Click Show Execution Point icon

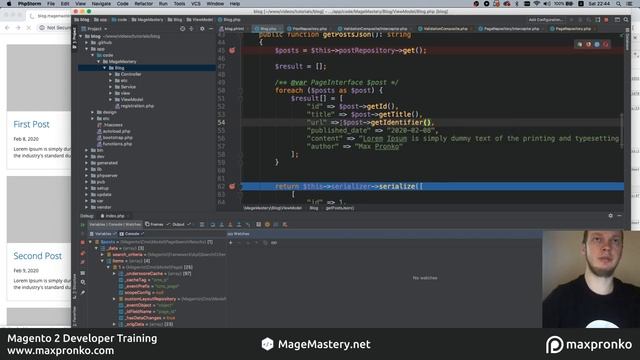[202, 224]
